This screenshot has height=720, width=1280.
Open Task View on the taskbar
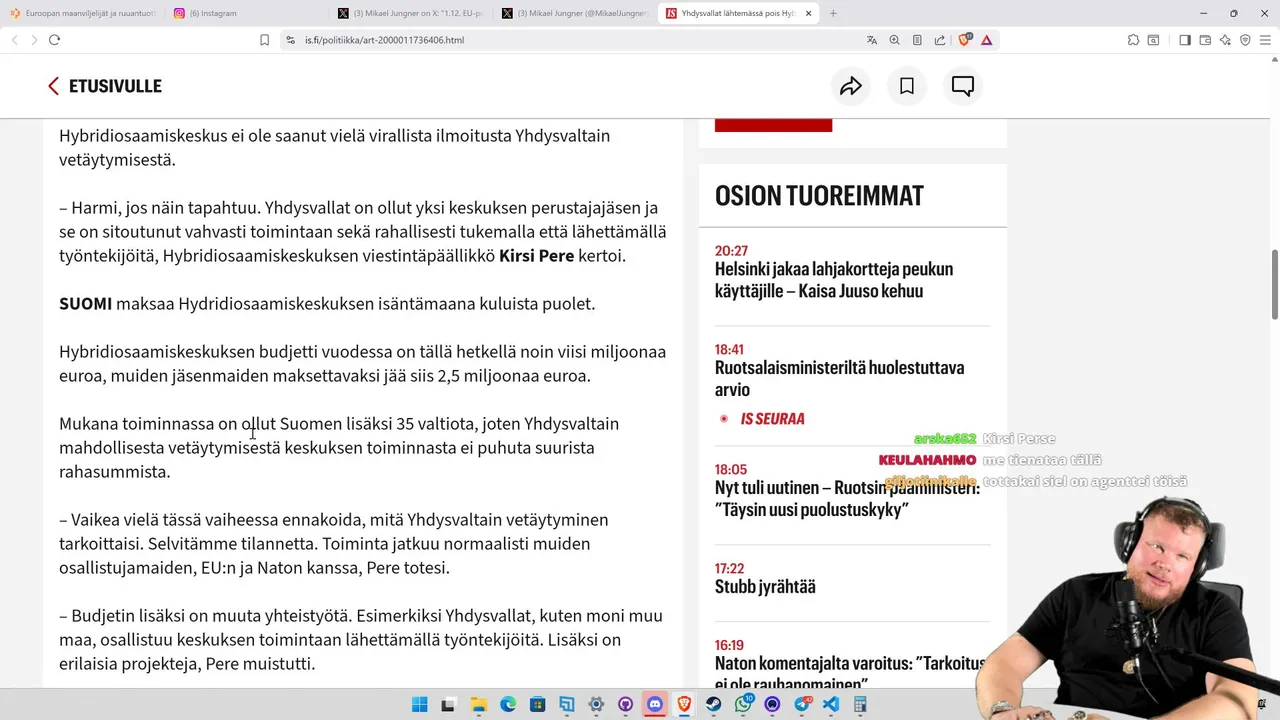(448, 704)
